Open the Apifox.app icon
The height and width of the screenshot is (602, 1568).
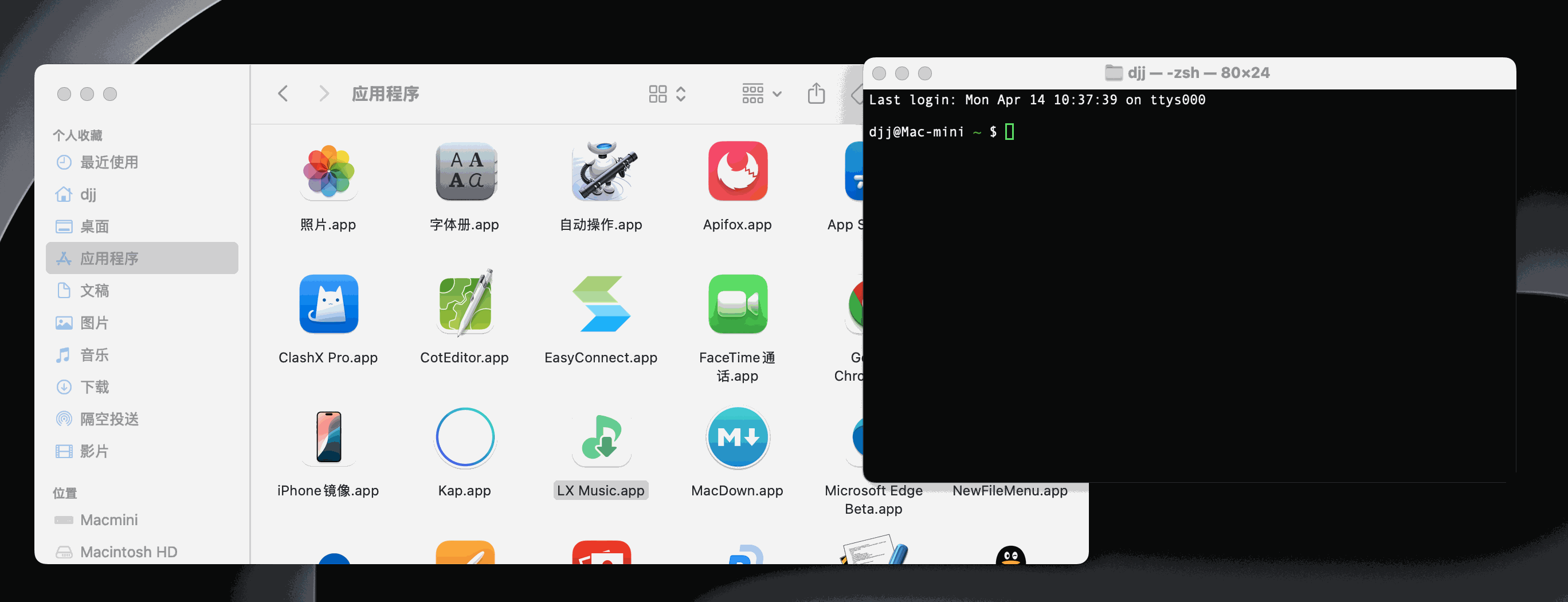pyautogui.click(x=738, y=171)
